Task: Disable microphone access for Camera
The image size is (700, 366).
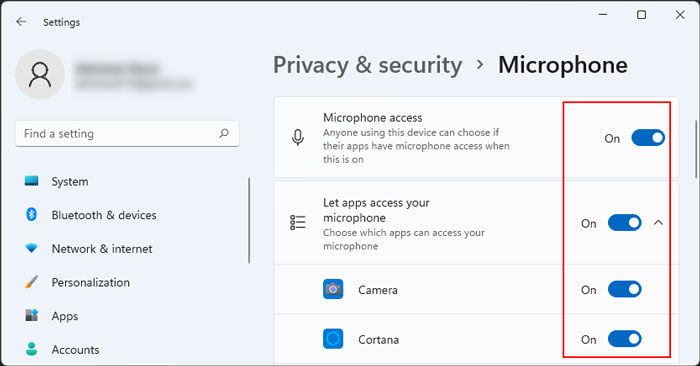Action: (x=625, y=289)
